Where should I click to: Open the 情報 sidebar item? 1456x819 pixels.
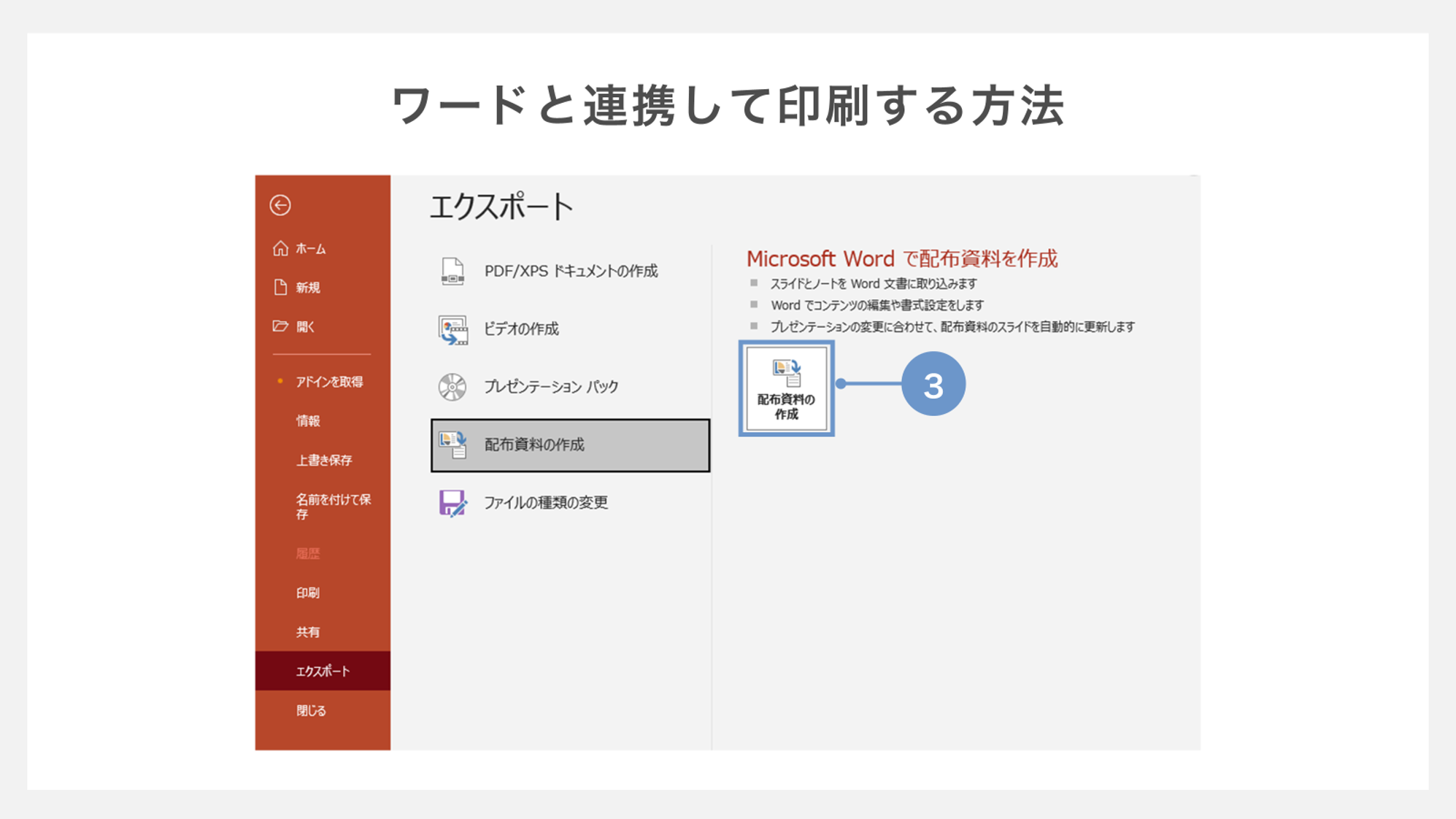coord(323,421)
